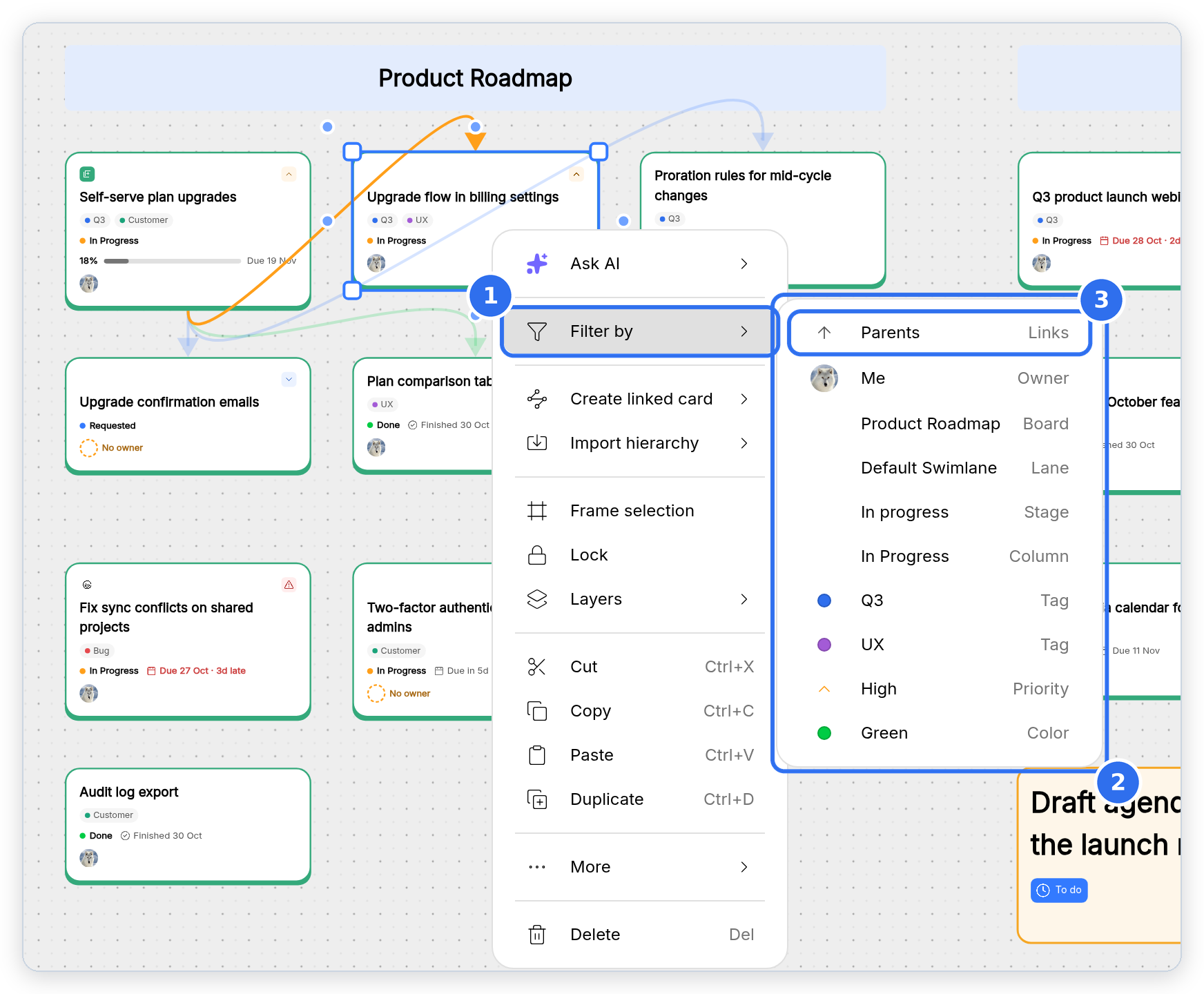Click No owner on Upgrade confirmation emails

click(x=112, y=448)
